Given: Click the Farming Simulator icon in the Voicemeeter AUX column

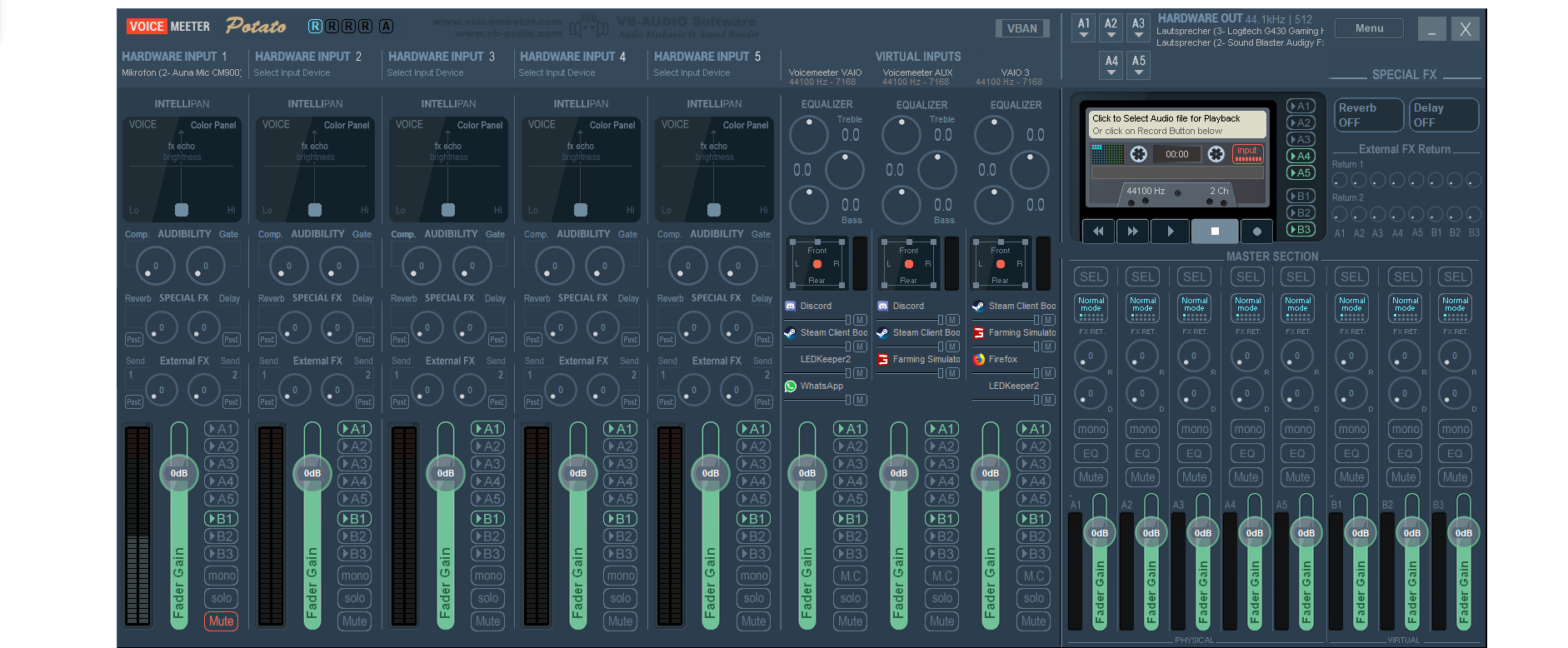Looking at the screenshot, I should pos(883,359).
